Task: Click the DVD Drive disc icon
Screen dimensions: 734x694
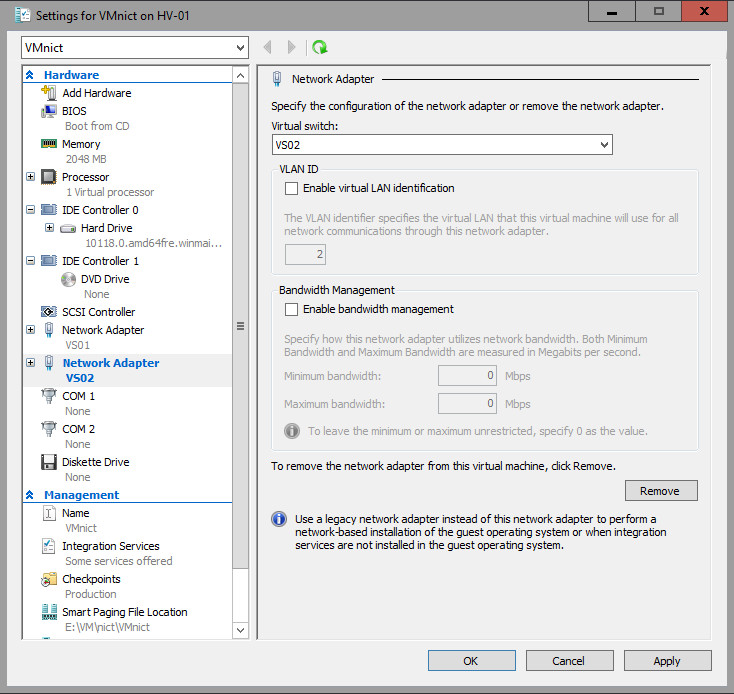Action: coord(68,279)
